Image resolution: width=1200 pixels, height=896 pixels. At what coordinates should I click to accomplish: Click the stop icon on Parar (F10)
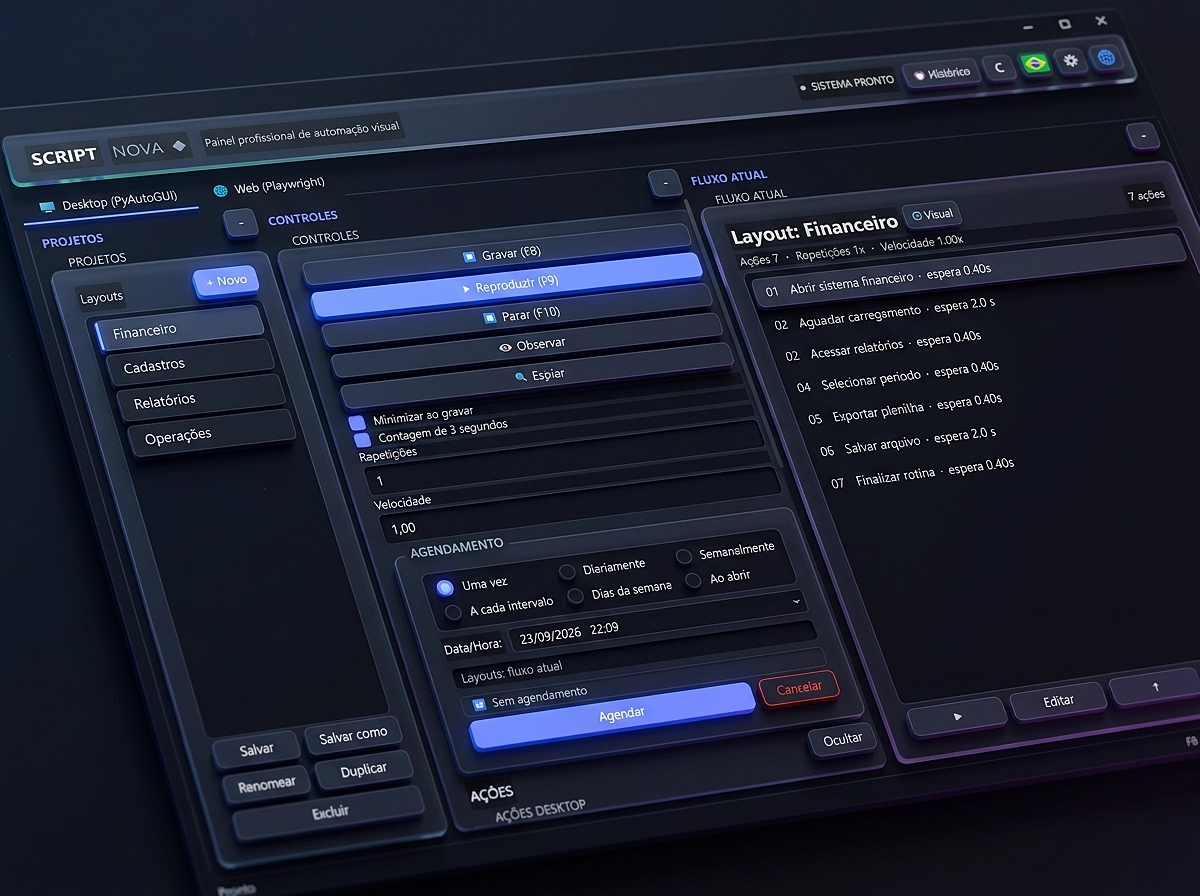(489, 318)
